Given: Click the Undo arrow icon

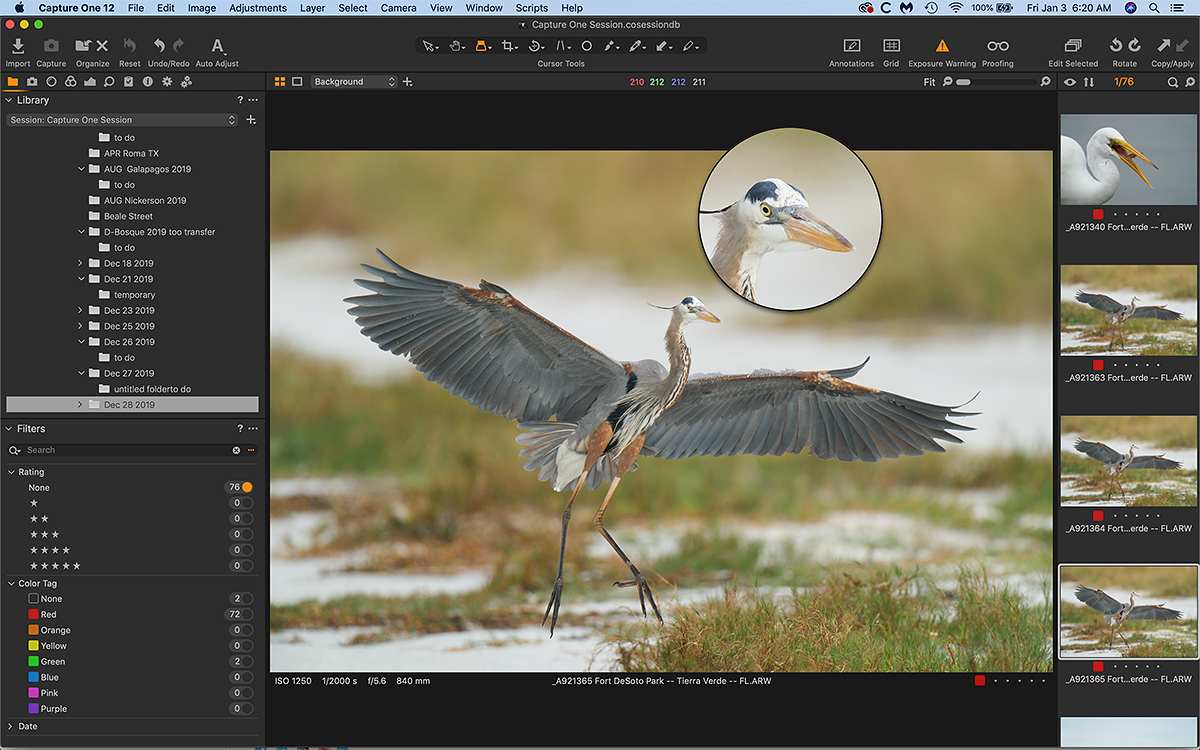Looking at the screenshot, I should tap(159, 46).
